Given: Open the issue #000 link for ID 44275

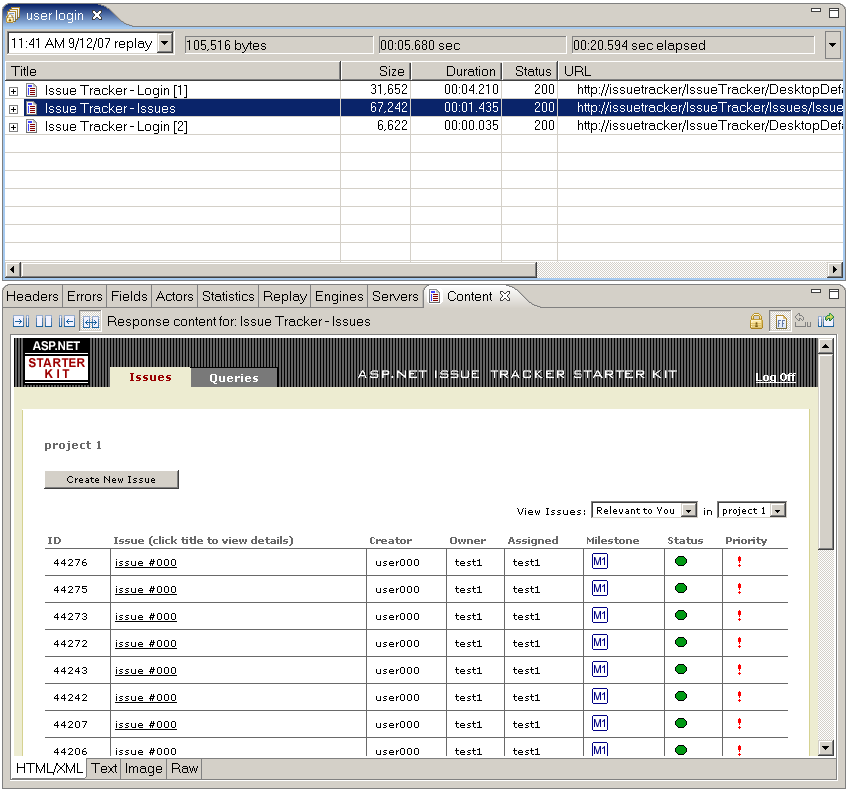Looking at the screenshot, I should tap(145, 589).
